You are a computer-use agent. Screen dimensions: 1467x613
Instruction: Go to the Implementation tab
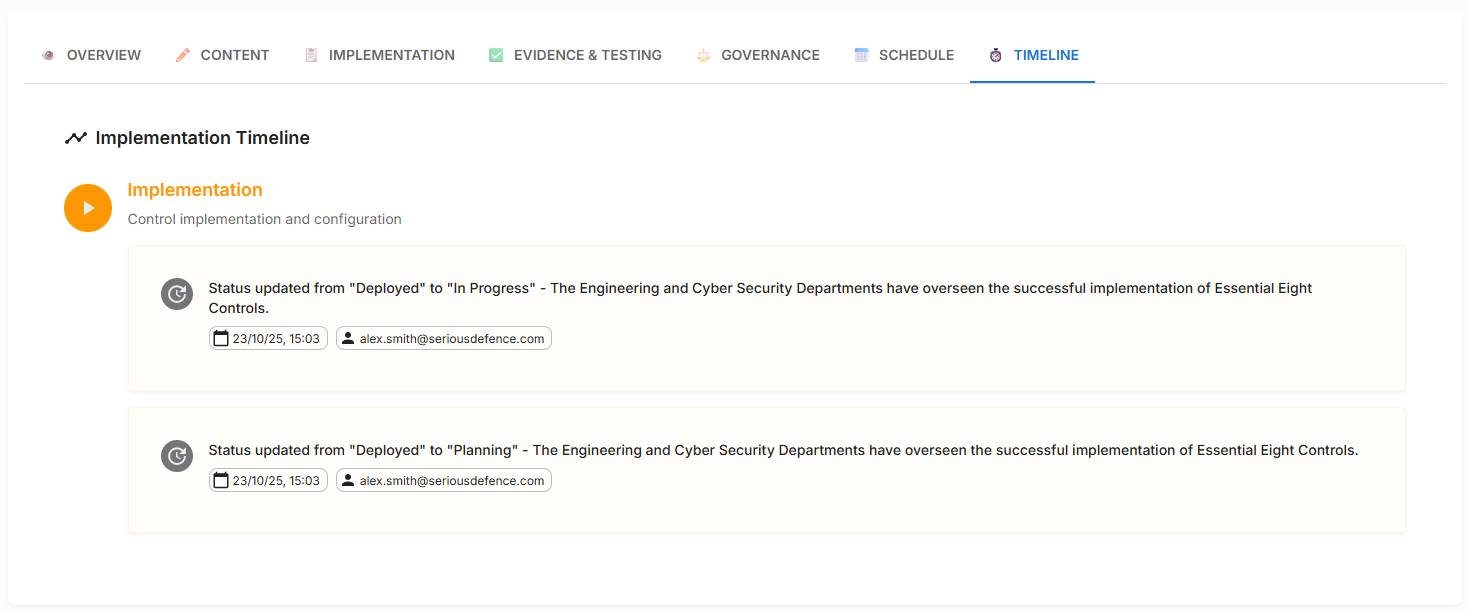[x=379, y=55]
